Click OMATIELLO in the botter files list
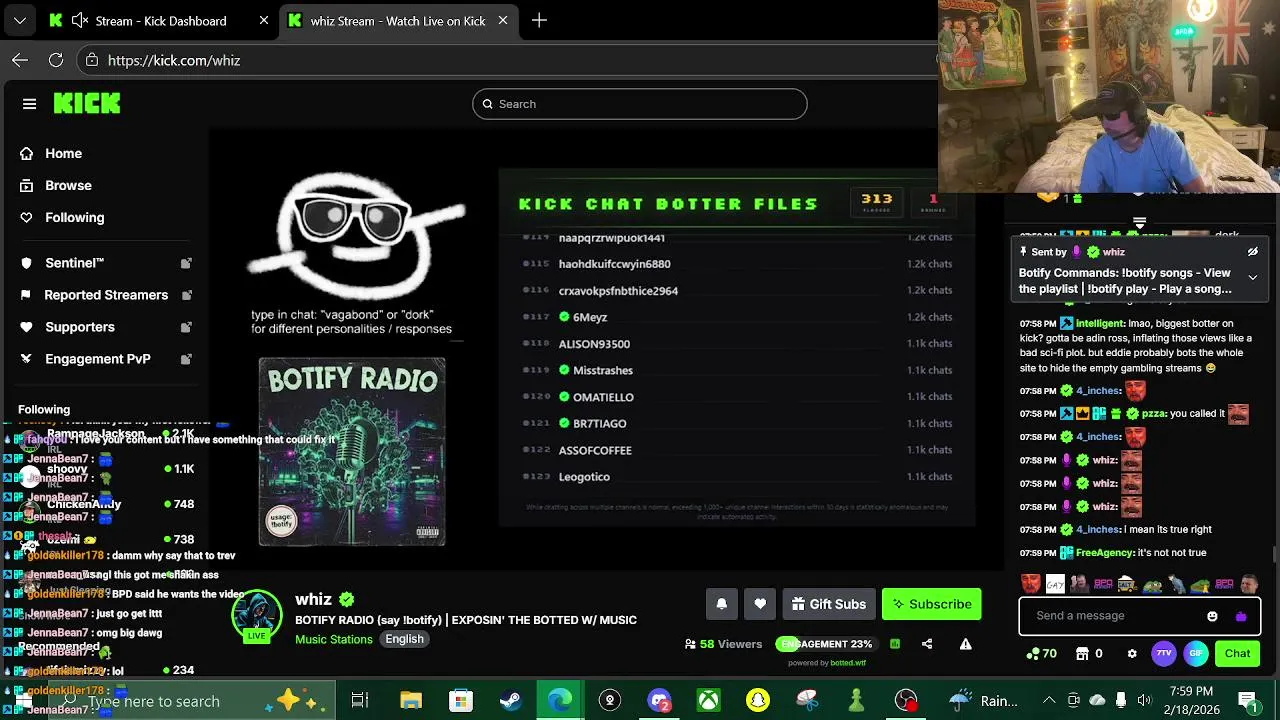Viewport: 1280px width, 720px height. point(603,397)
